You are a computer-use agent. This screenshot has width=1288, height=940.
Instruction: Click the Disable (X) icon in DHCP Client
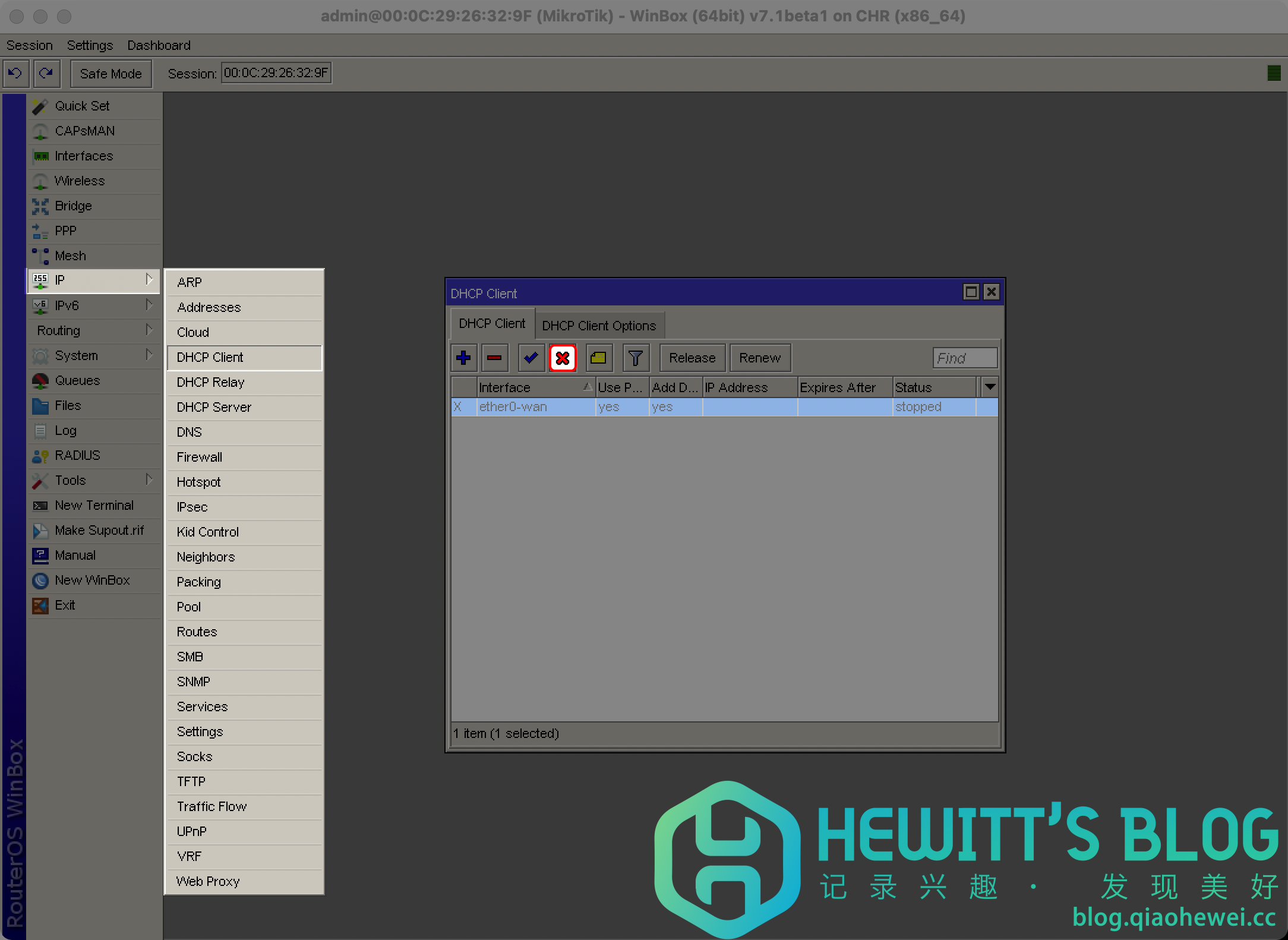(x=563, y=357)
